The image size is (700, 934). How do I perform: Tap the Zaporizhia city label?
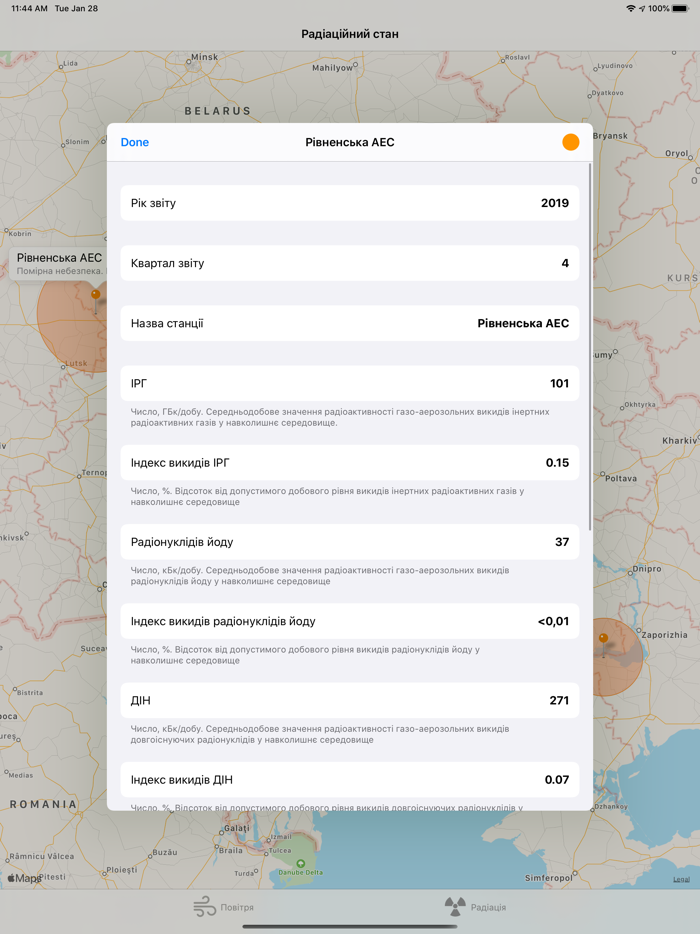tap(664, 635)
